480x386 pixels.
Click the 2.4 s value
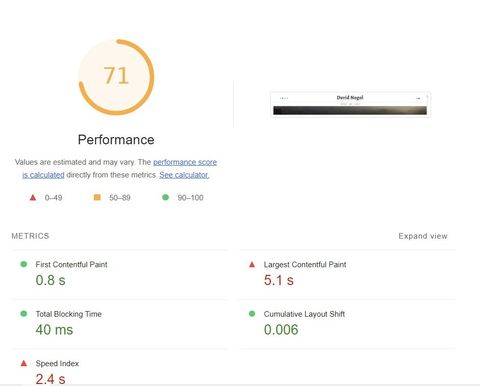pos(50,379)
